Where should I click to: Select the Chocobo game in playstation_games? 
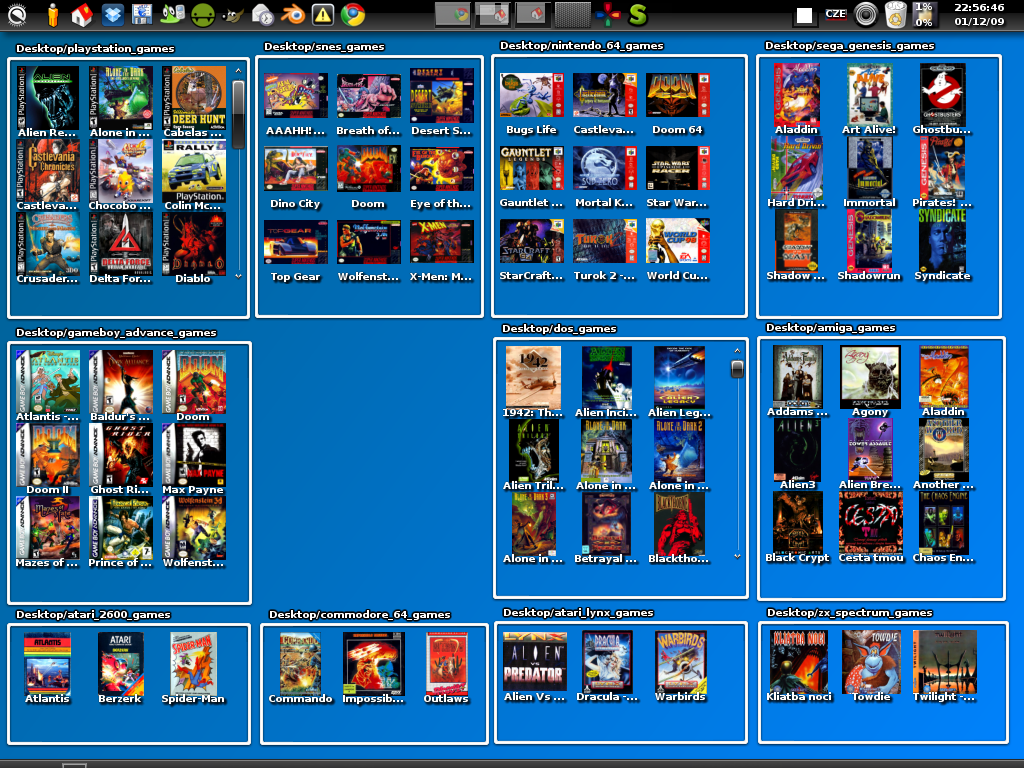pyautogui.click(x=120, y=175)
